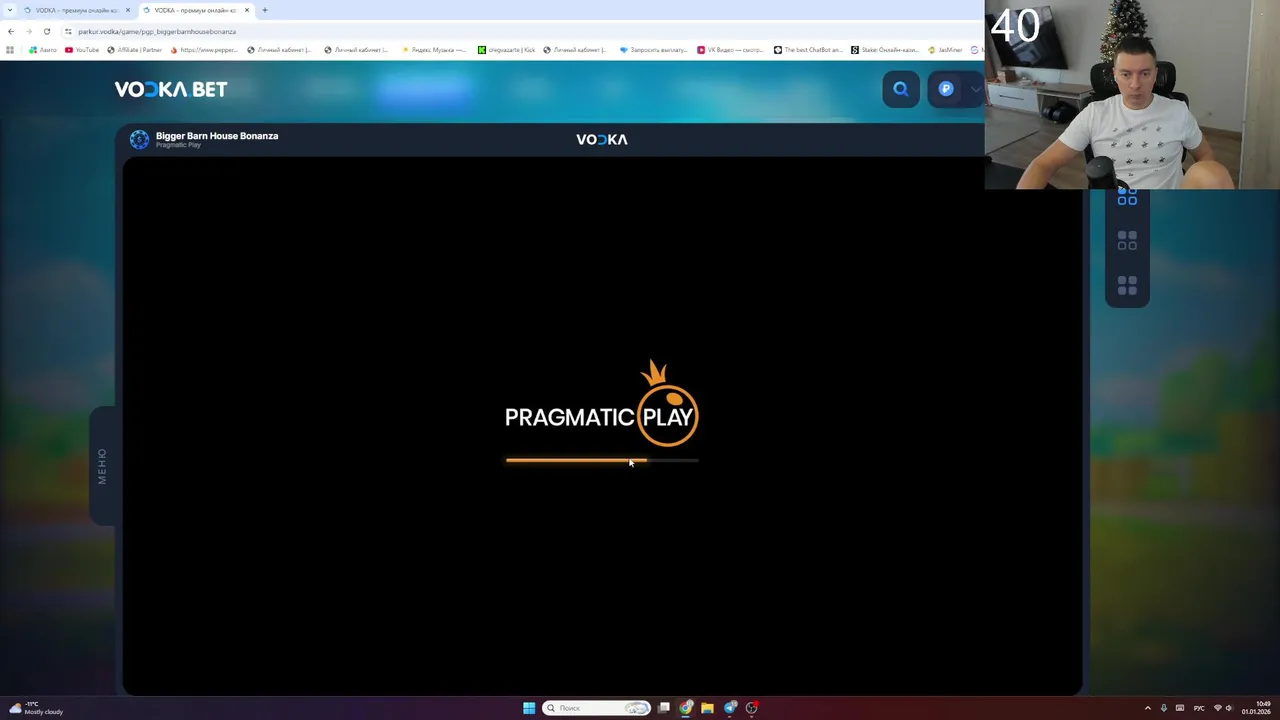Click the Chrome taskbar icon
Image resolution: width=1280 pixels, height=720 pixels.
[686, 708]
